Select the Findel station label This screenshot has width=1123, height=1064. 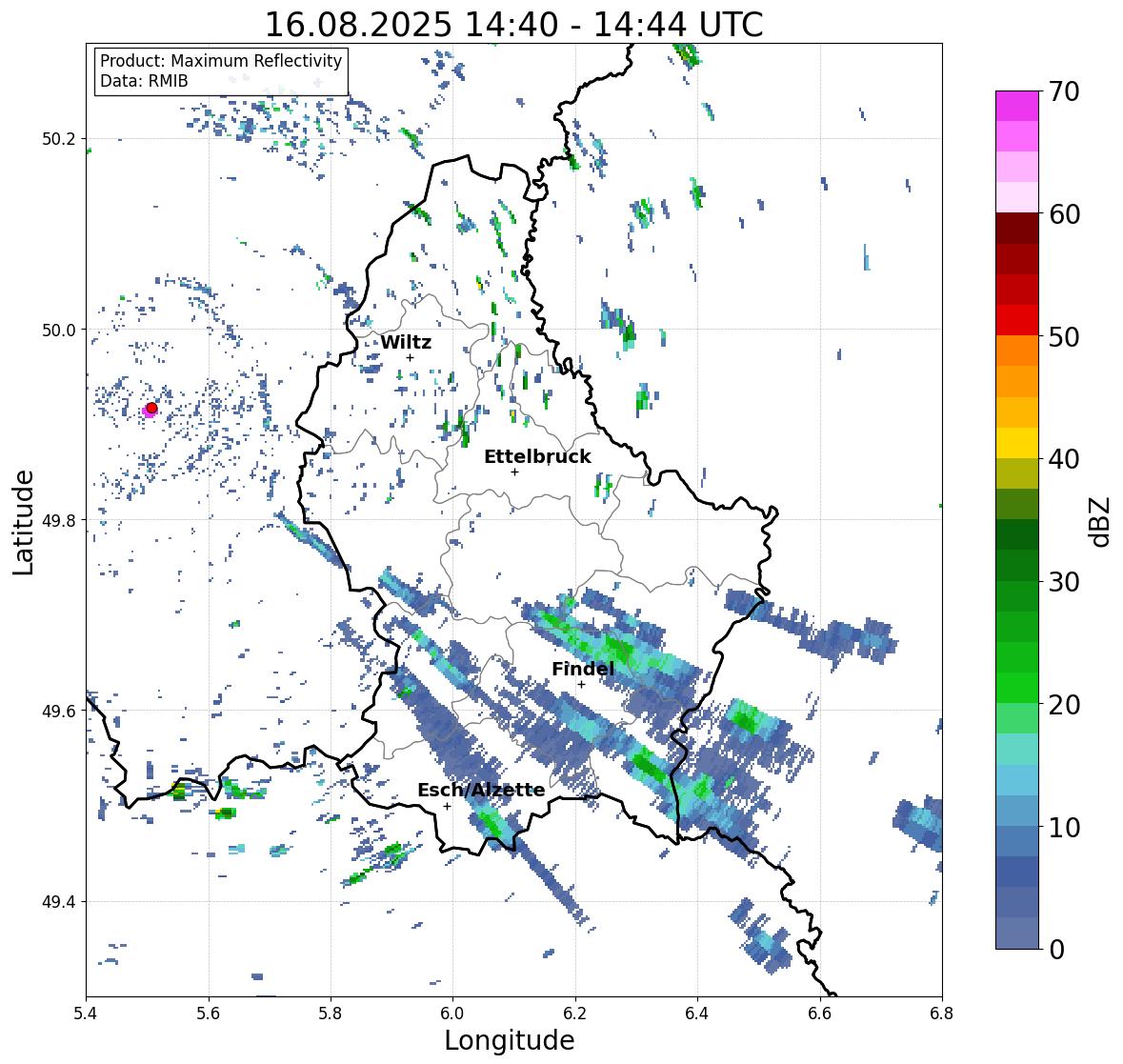pyautogui.click(x=583, y=669)
